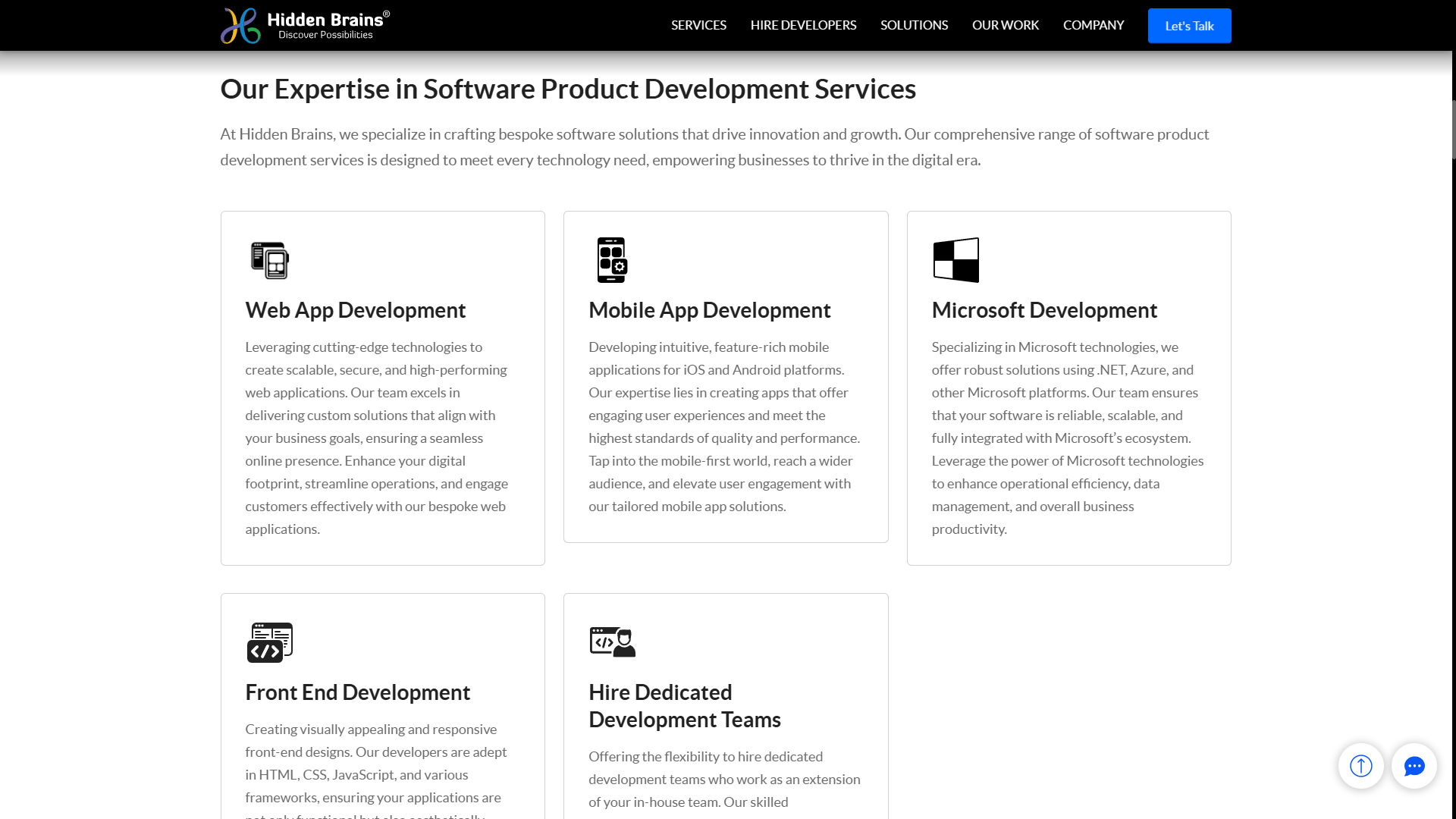Screen dimensions: 1456x819
Task: Click the Microsoft Development heading
Action: (1044, 310)
